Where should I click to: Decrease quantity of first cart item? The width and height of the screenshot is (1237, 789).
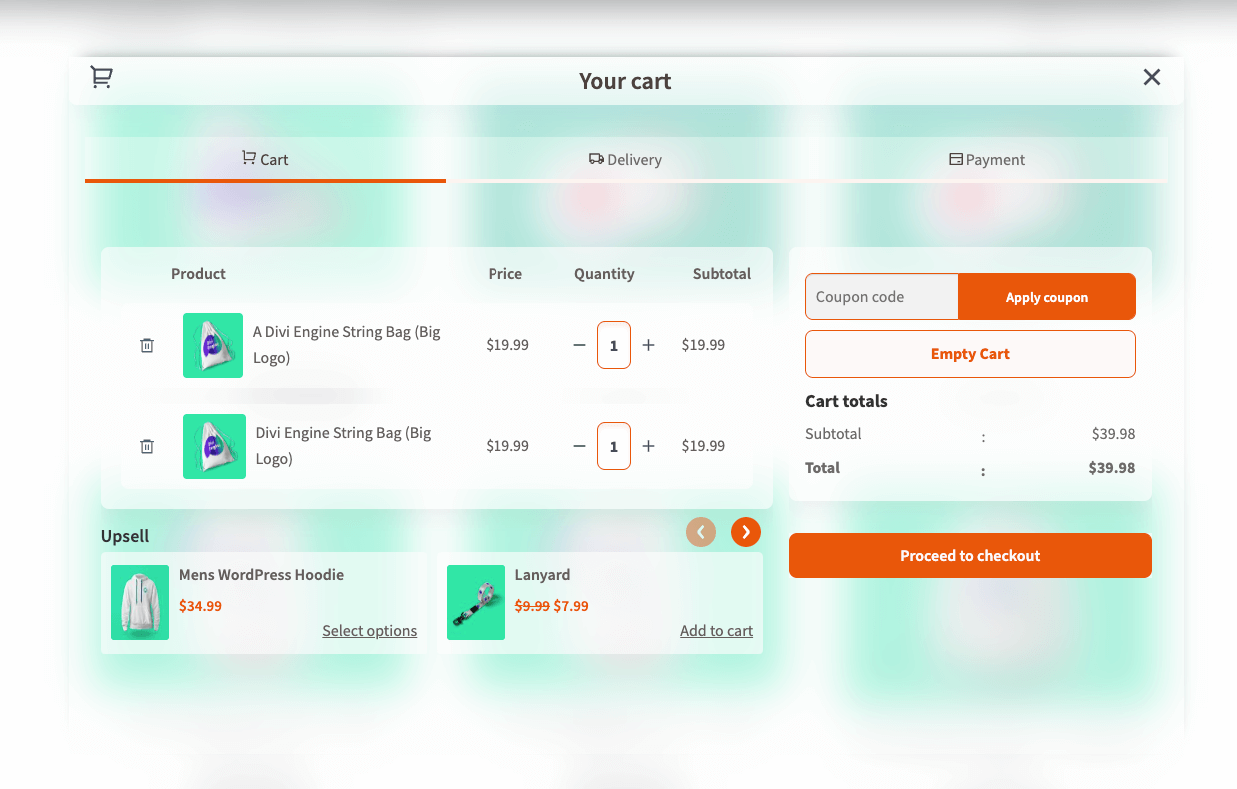click(579, 345)
